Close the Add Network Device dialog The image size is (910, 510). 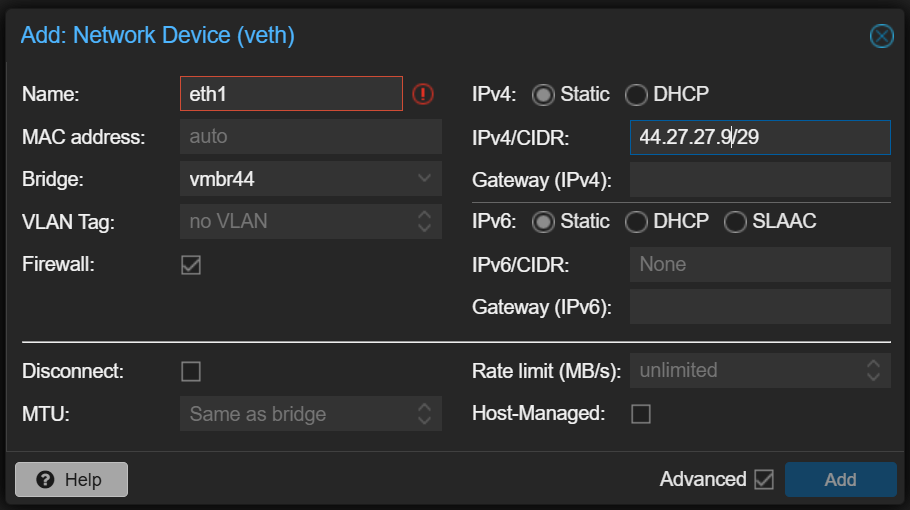(881, 37)
